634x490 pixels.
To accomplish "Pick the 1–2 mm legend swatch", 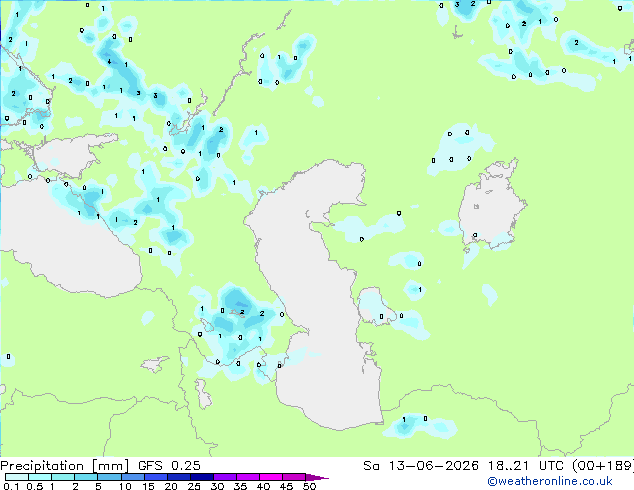I will (63, 477).
